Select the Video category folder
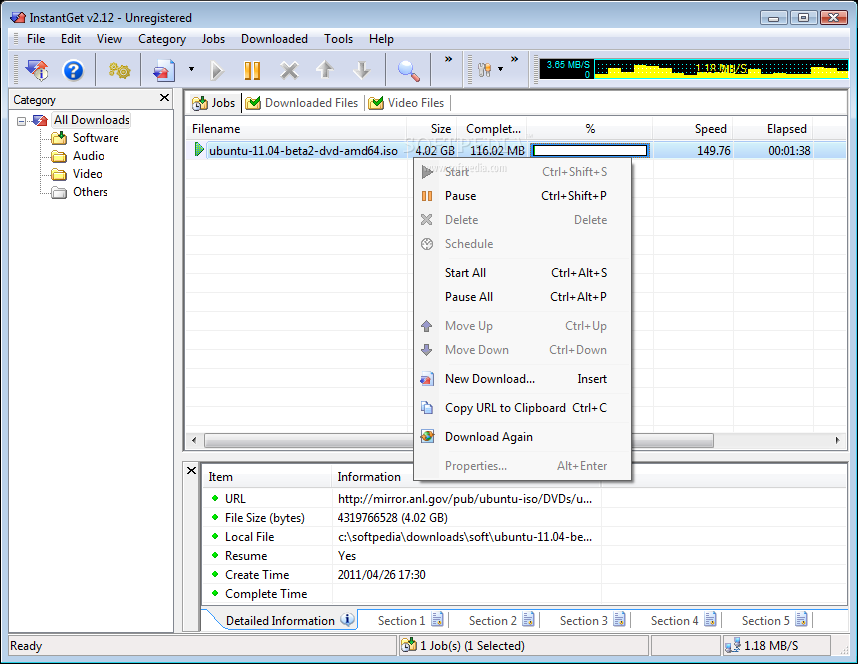858x664 pixels. point(88,174)
